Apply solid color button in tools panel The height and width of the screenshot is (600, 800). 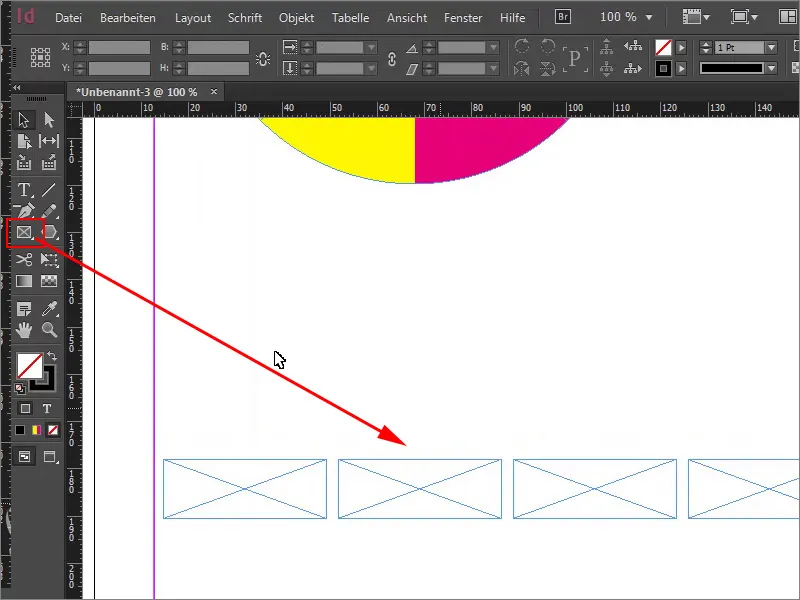(19, 430)
